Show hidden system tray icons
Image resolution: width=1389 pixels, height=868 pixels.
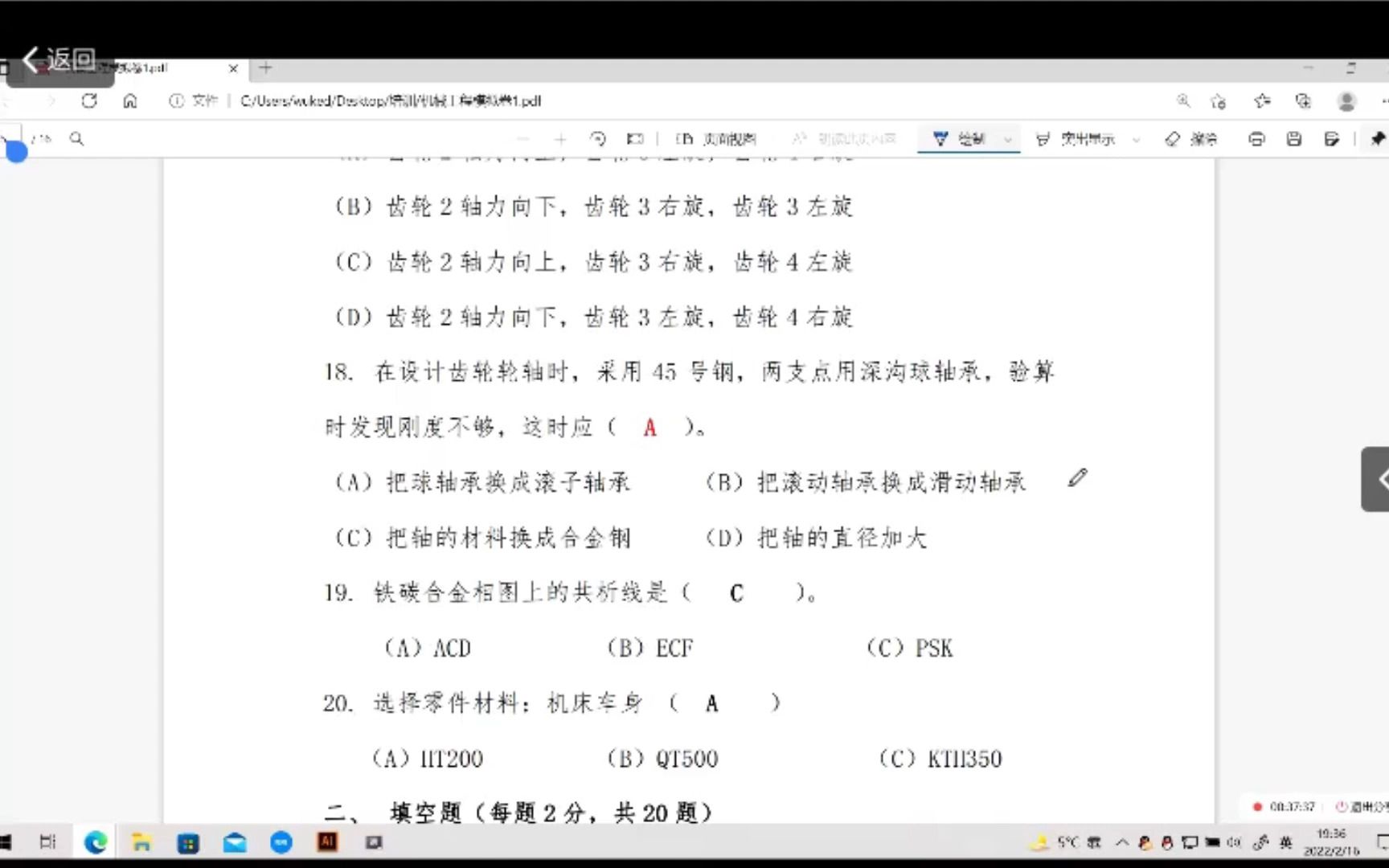[1122, 842]
